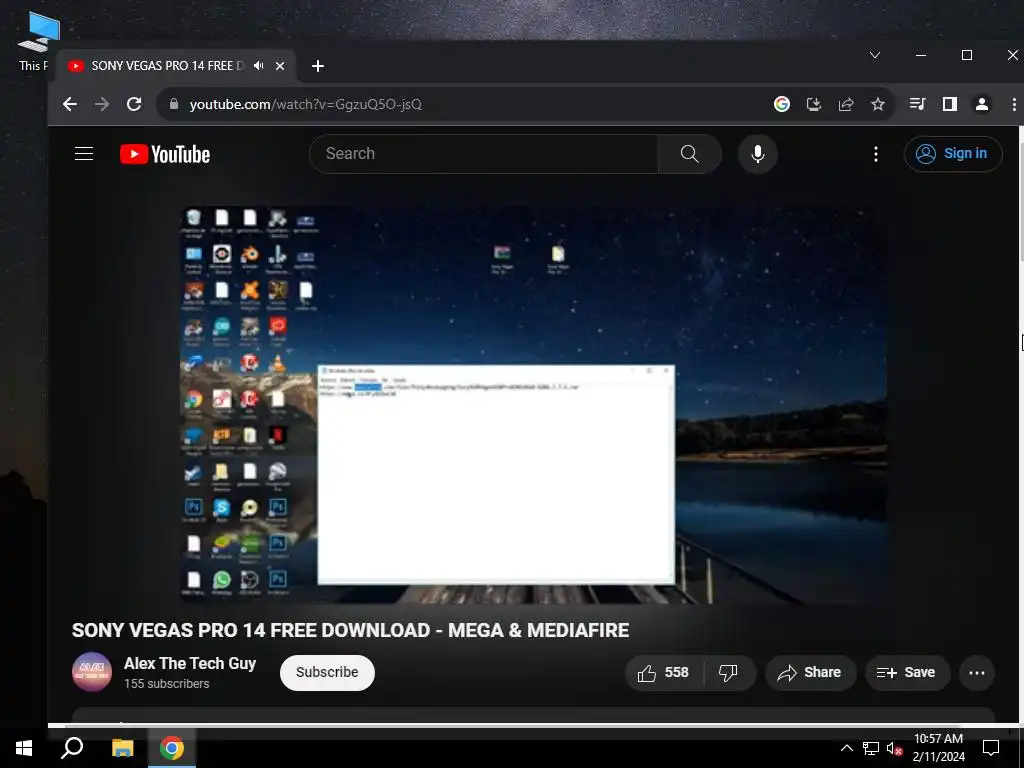Select the SONY VEGAS PRO 14 FREE tab
1024x768 pixels.
point(167,66)
